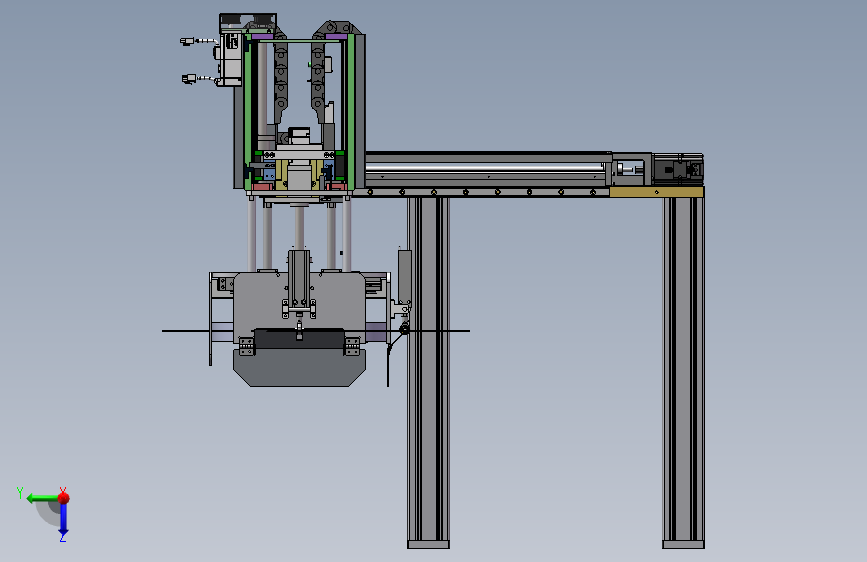This screenshot has height=562, width=867.
Task: Select the dark trapezoid bottom plate of gripper
Action: click(299, 367)
